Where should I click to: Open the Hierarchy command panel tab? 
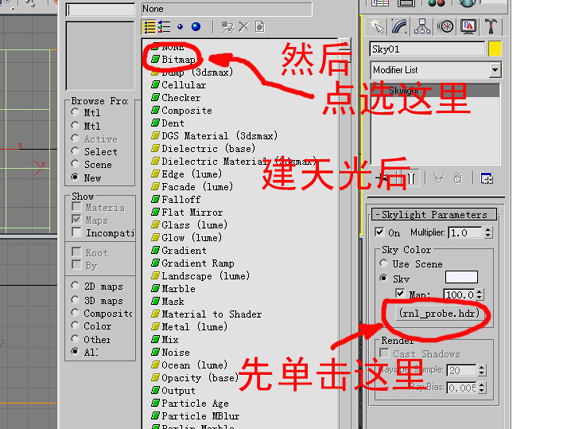(422, 27)
